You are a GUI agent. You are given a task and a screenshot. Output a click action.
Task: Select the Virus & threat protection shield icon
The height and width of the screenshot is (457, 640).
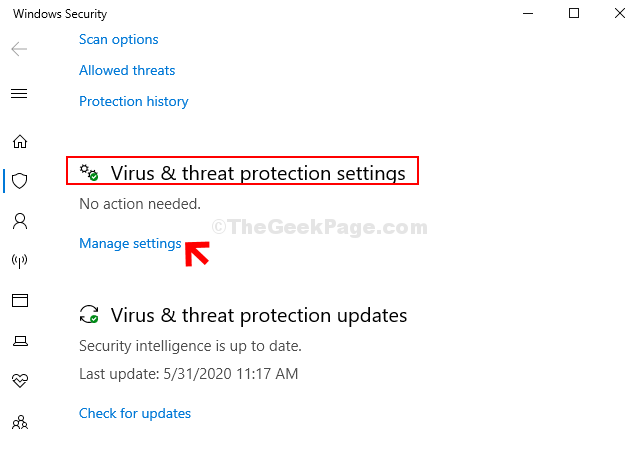coord(20,181)
